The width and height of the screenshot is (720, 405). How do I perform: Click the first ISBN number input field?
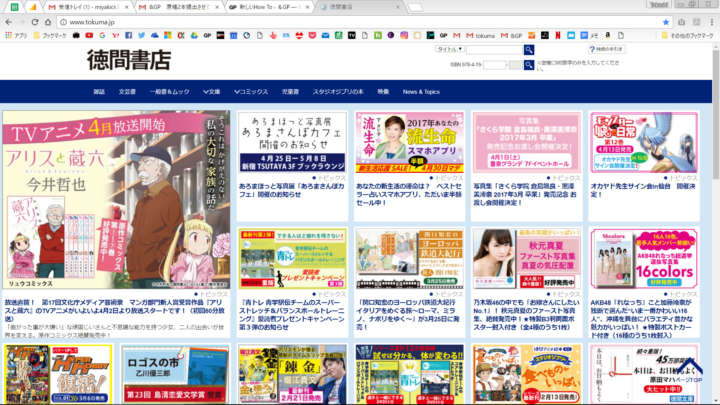tap(495, 65)
